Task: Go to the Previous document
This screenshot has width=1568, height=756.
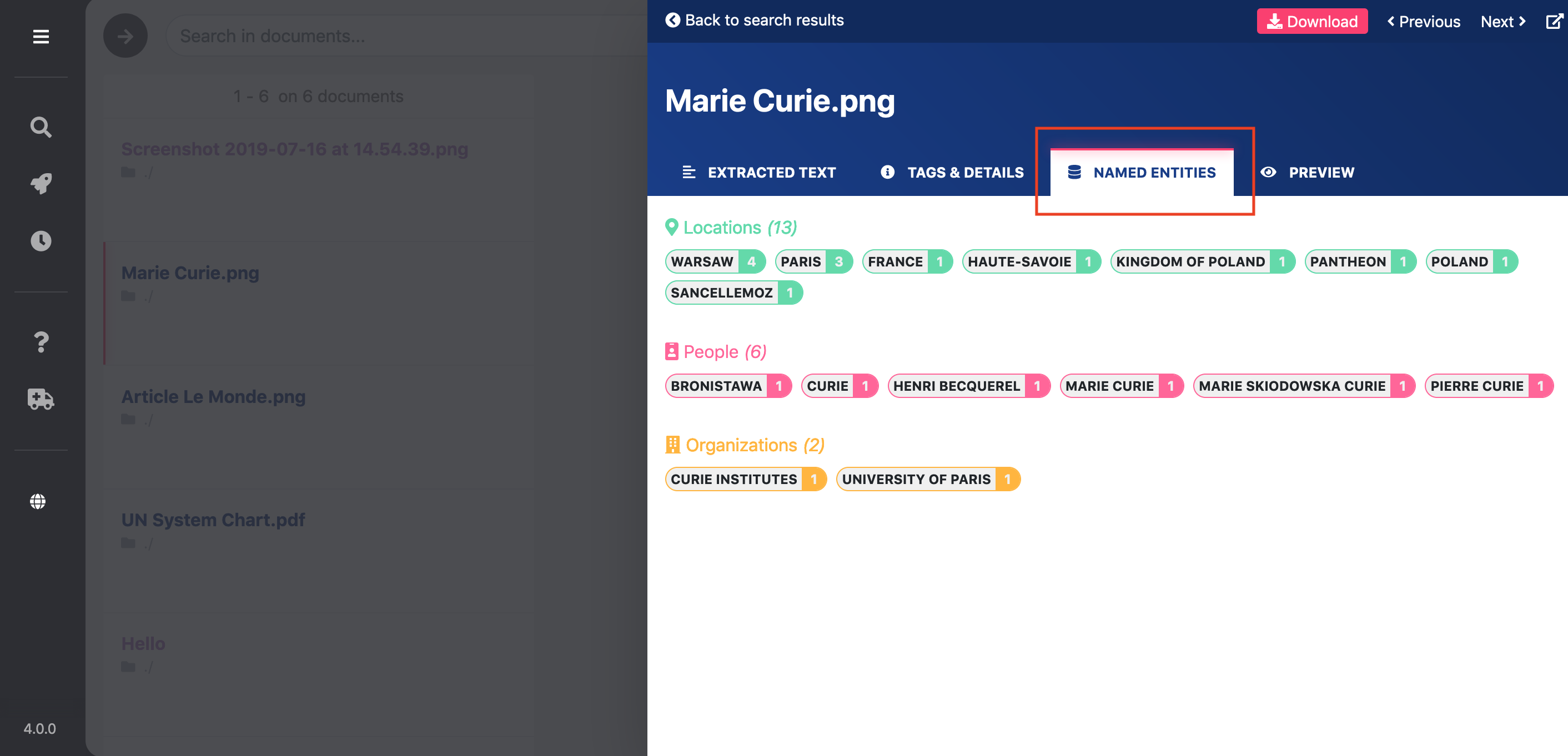Action: (1423, 21)
